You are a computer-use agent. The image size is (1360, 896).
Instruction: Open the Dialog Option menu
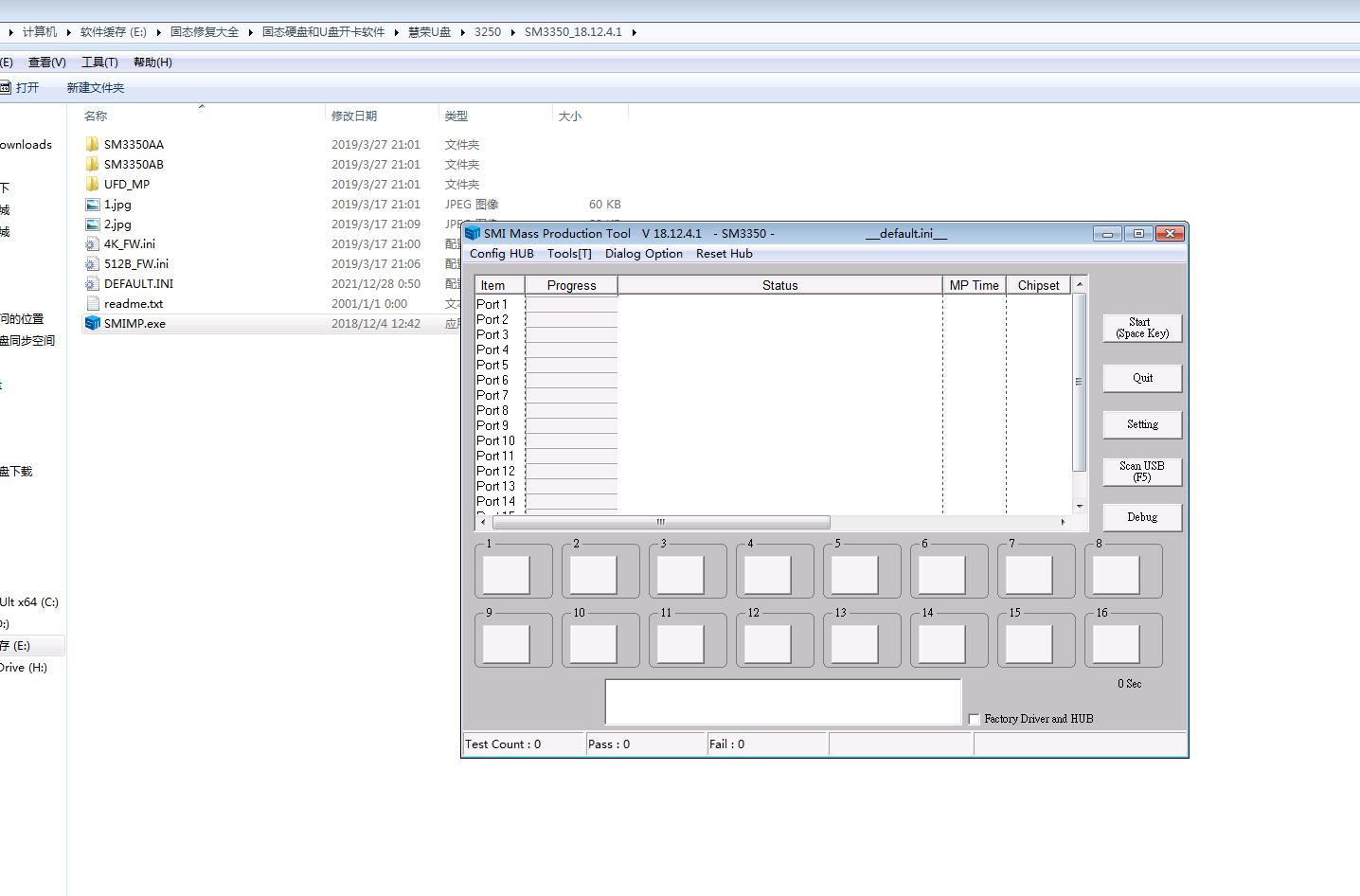pos(643,254)
